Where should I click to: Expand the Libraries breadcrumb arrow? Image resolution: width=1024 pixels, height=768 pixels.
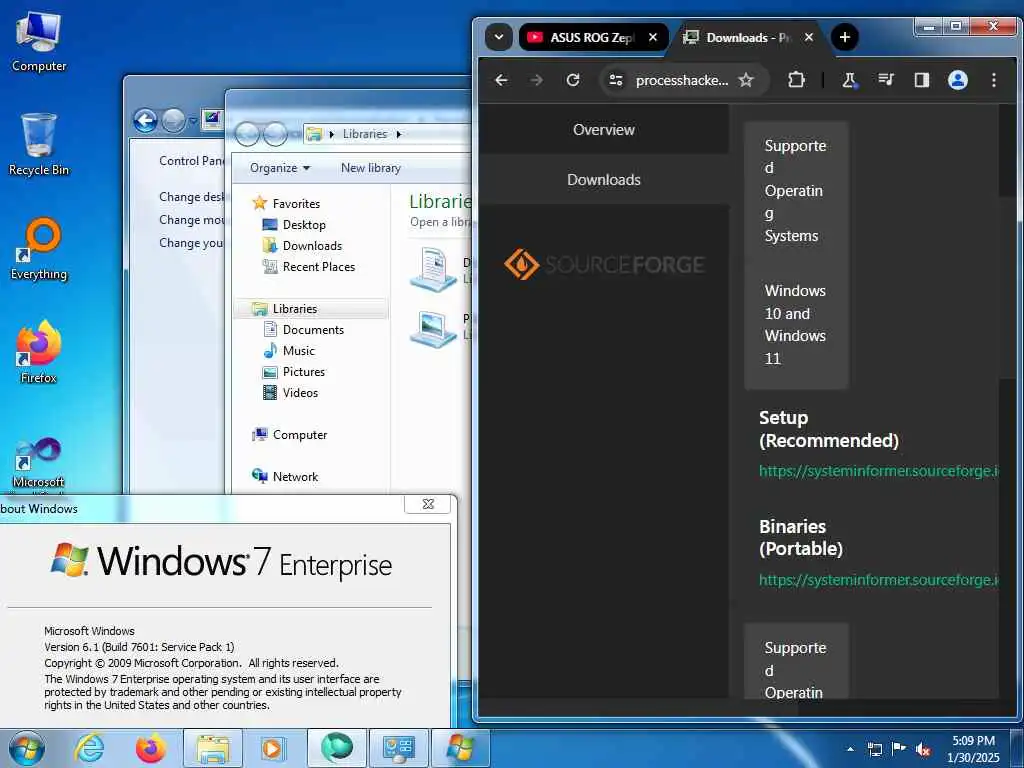point(398,134)
